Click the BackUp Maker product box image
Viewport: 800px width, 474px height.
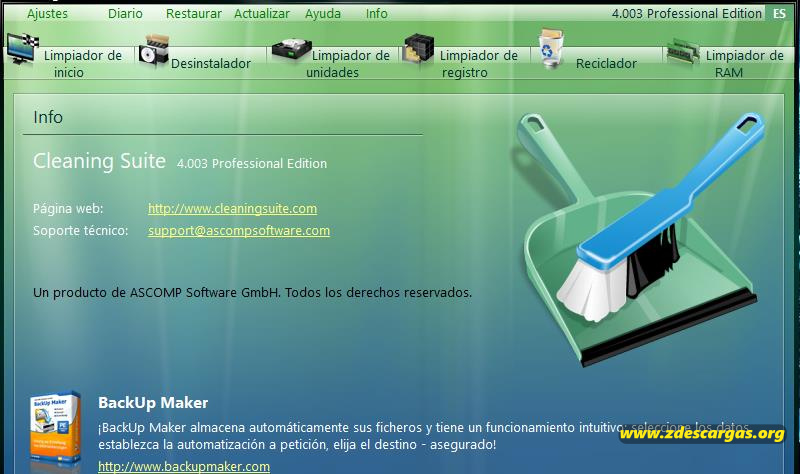tap(55, 429)
